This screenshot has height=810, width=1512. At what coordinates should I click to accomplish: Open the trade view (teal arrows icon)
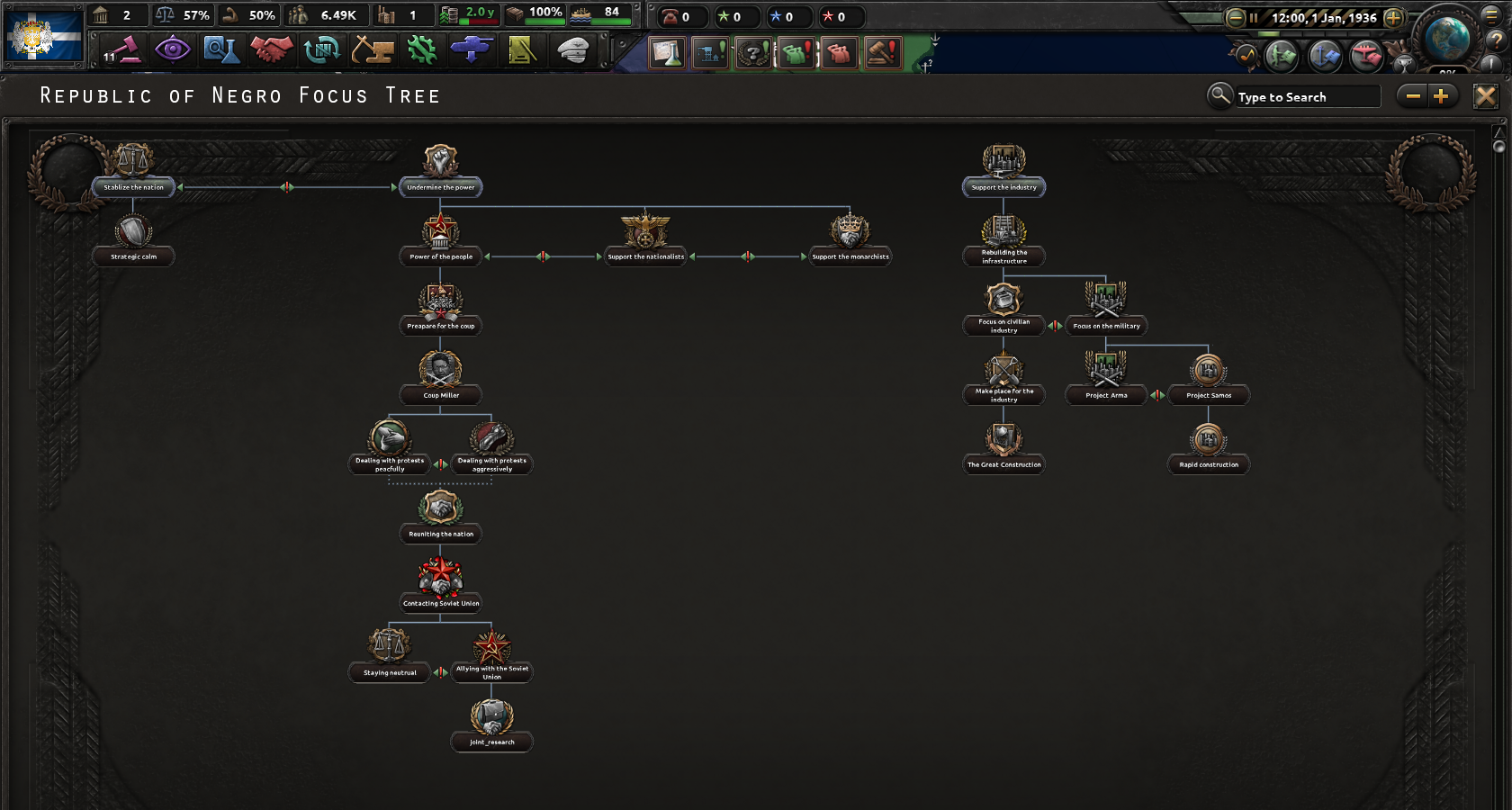click(320, 51)
